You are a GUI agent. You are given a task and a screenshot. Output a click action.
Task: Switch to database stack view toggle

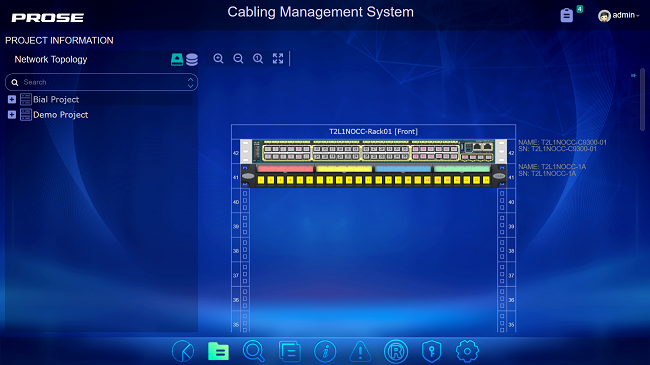[x=192, y=59]
